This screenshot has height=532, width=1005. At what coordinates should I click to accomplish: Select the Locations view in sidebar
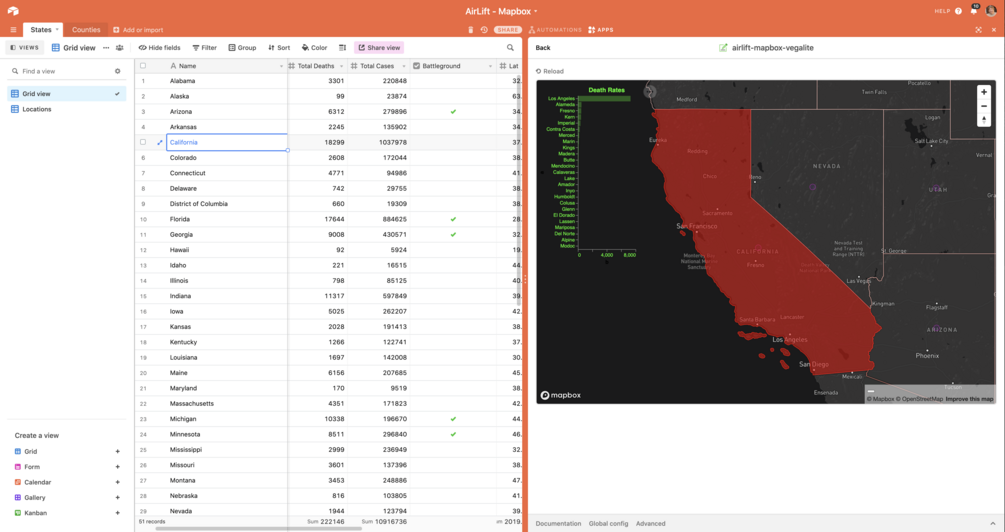pos(67,109)
